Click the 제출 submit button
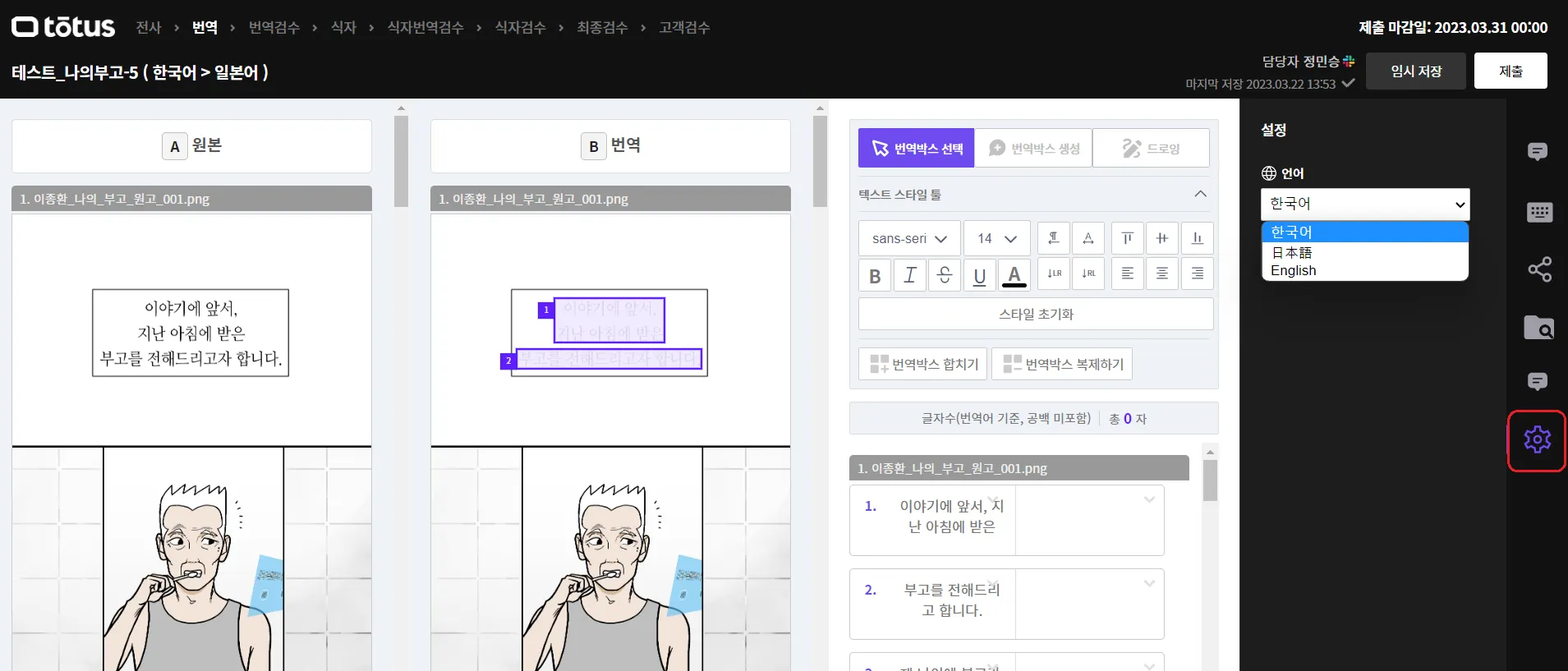 1511,71
